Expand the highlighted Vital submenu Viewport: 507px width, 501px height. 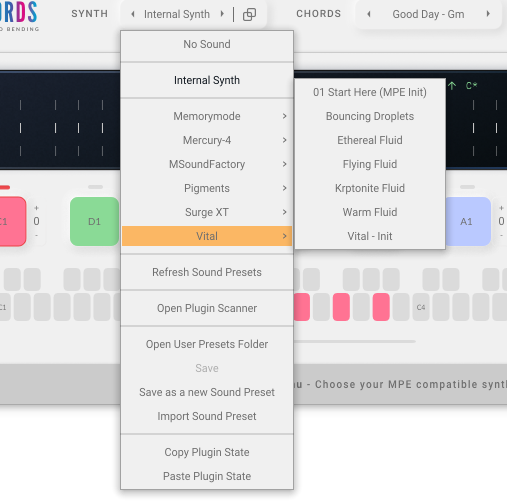[x=207, y=236]
